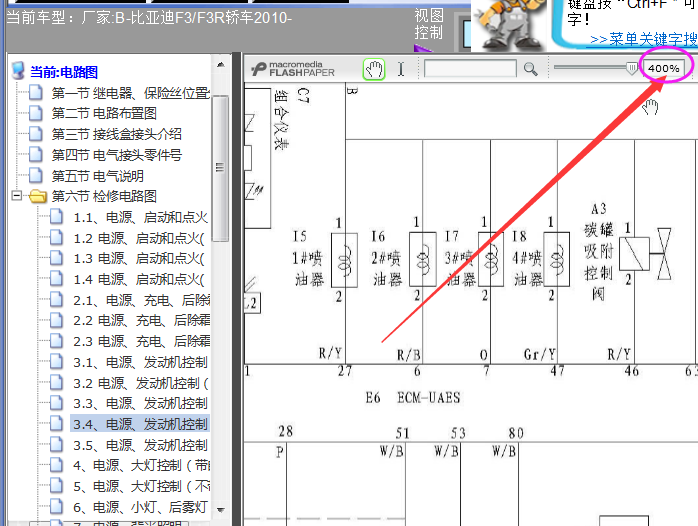
Task: Click page icon beside 2.3 item
Action: (57, 341)
